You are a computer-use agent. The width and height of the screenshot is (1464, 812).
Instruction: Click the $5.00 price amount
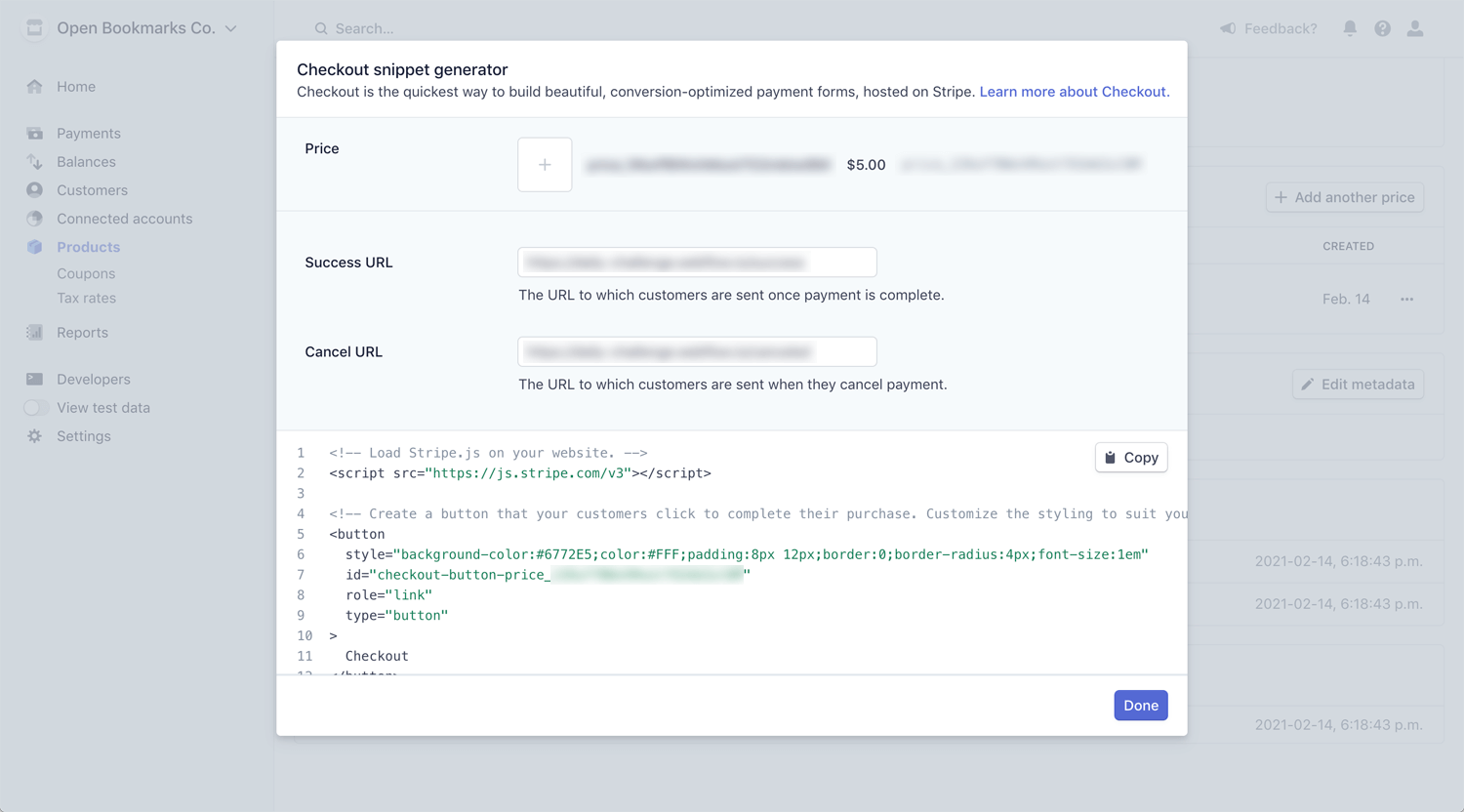866,165
